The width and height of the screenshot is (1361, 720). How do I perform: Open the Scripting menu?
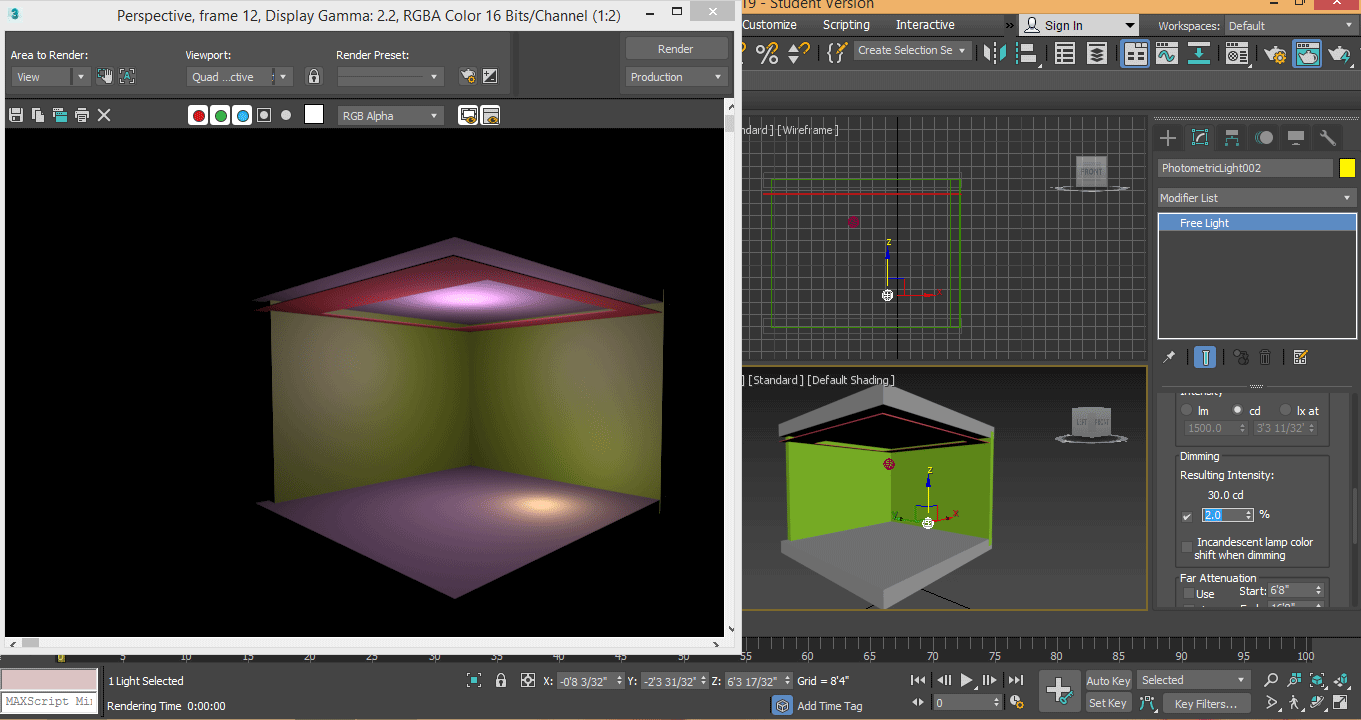pos(846,25)
